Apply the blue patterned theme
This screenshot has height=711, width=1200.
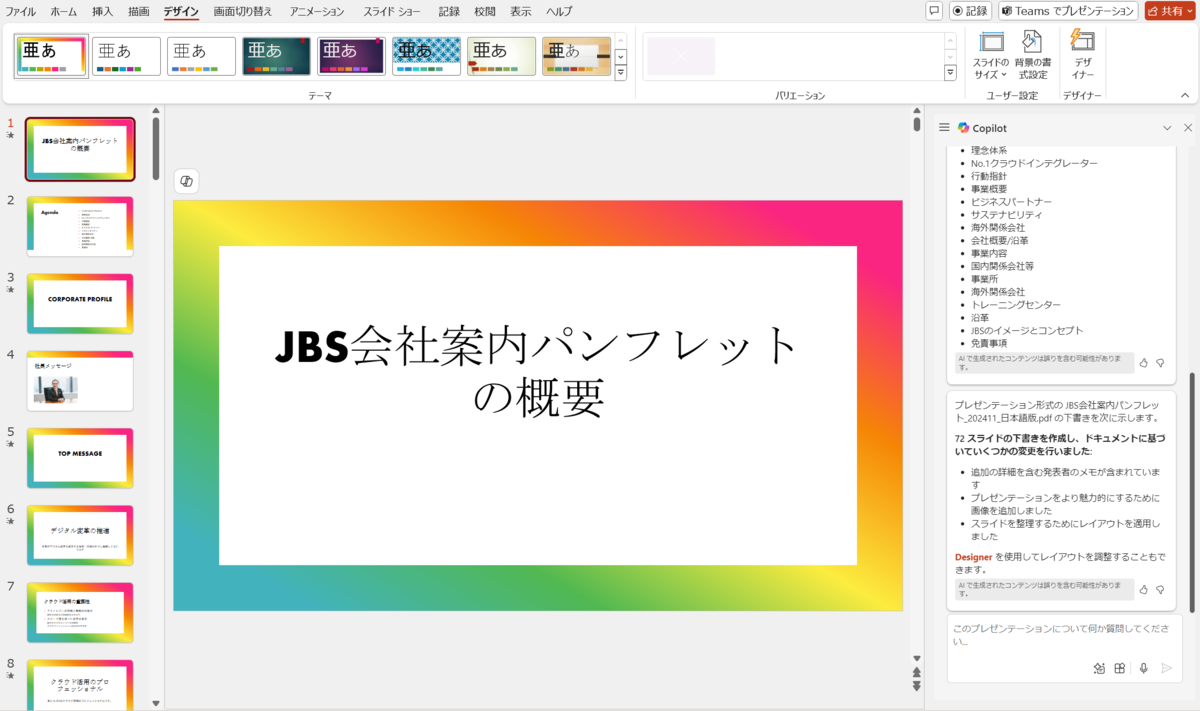(427, 56)
